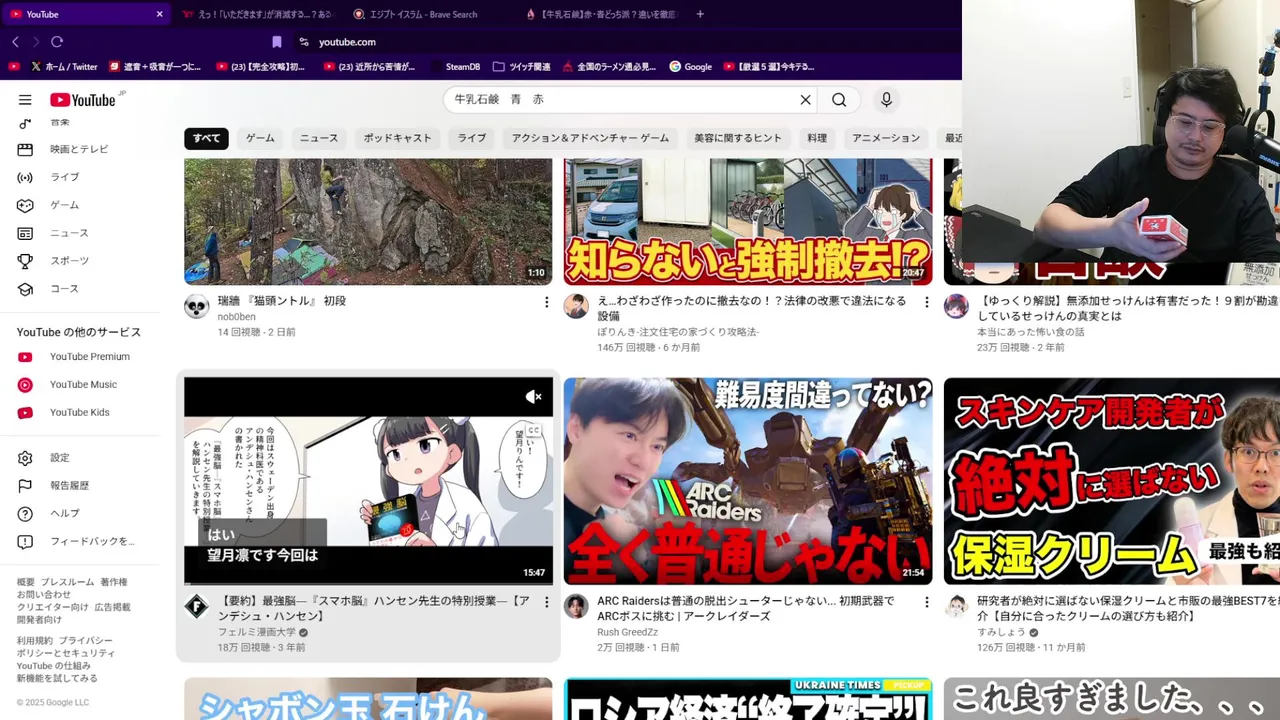The image size is (1280, 720).
Task: Open more options for 最強脳 video
Action: tap(546, 602)
